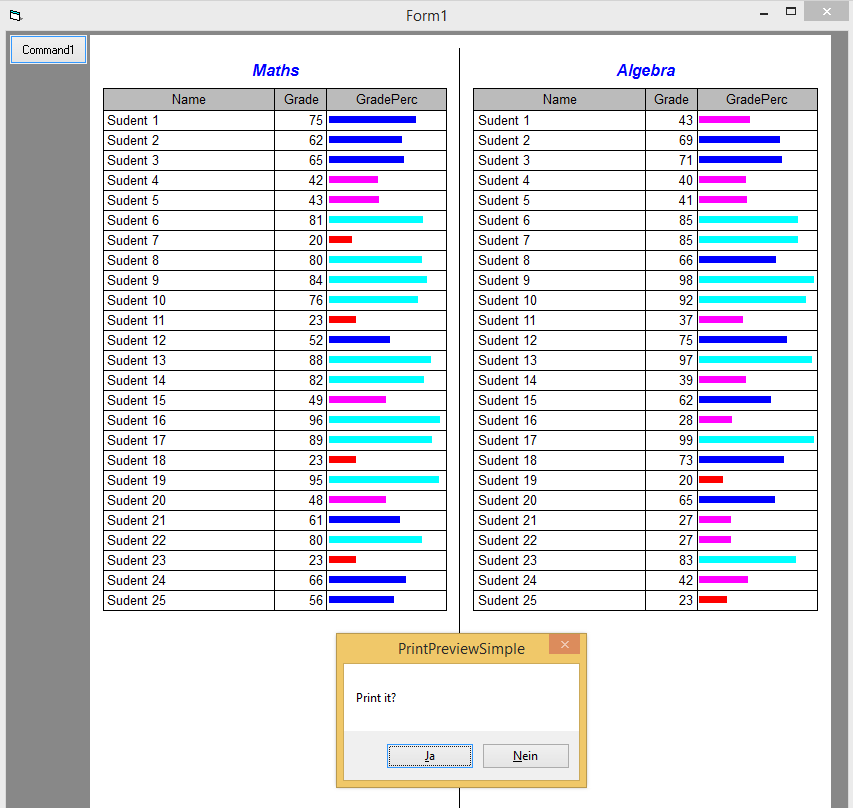The height and width of the screenshot is (808, 853).
Task: Select the GradePerc header in Maths table
Action: 386,99
